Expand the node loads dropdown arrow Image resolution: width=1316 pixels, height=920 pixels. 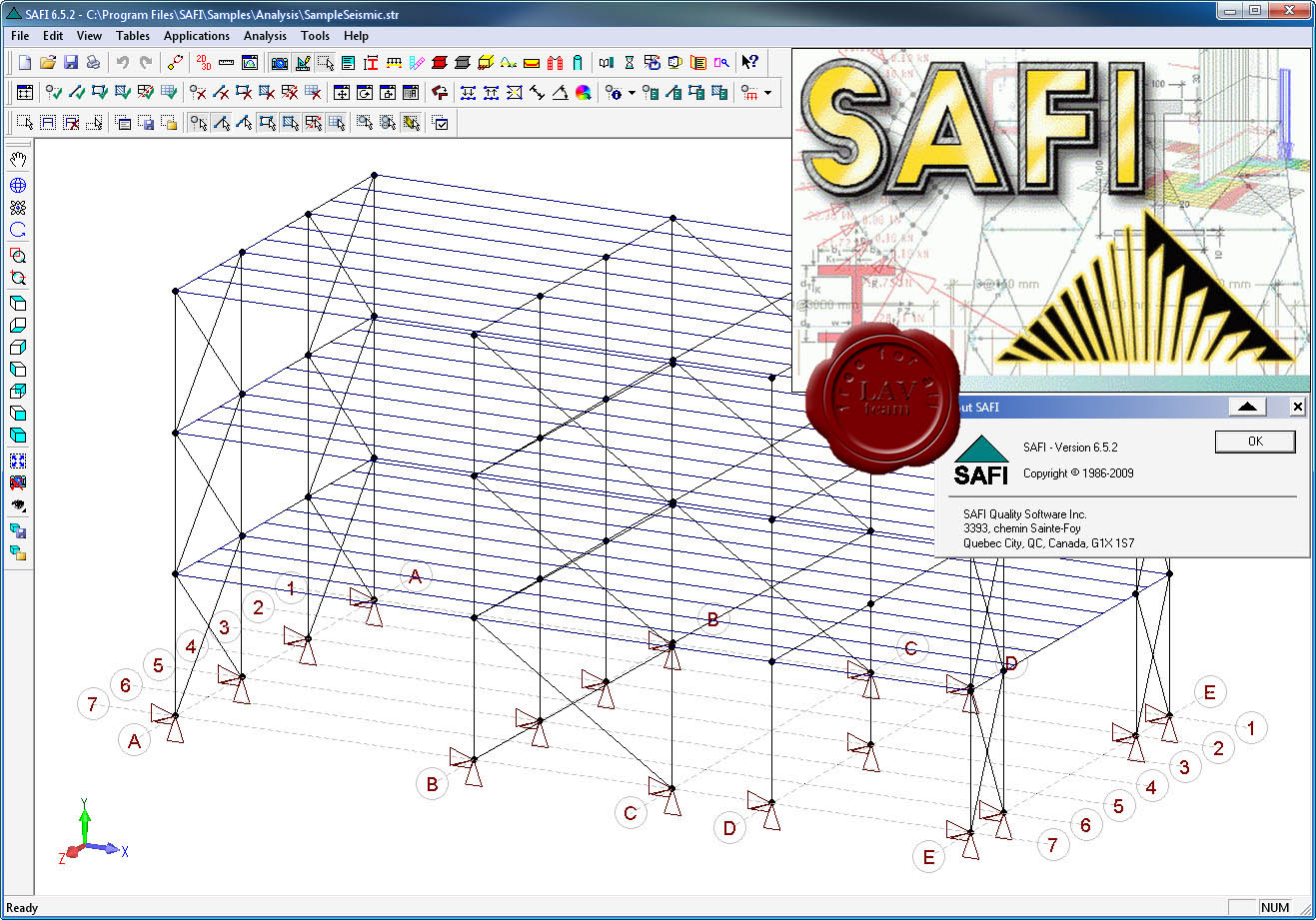click(x=767, y=93)
